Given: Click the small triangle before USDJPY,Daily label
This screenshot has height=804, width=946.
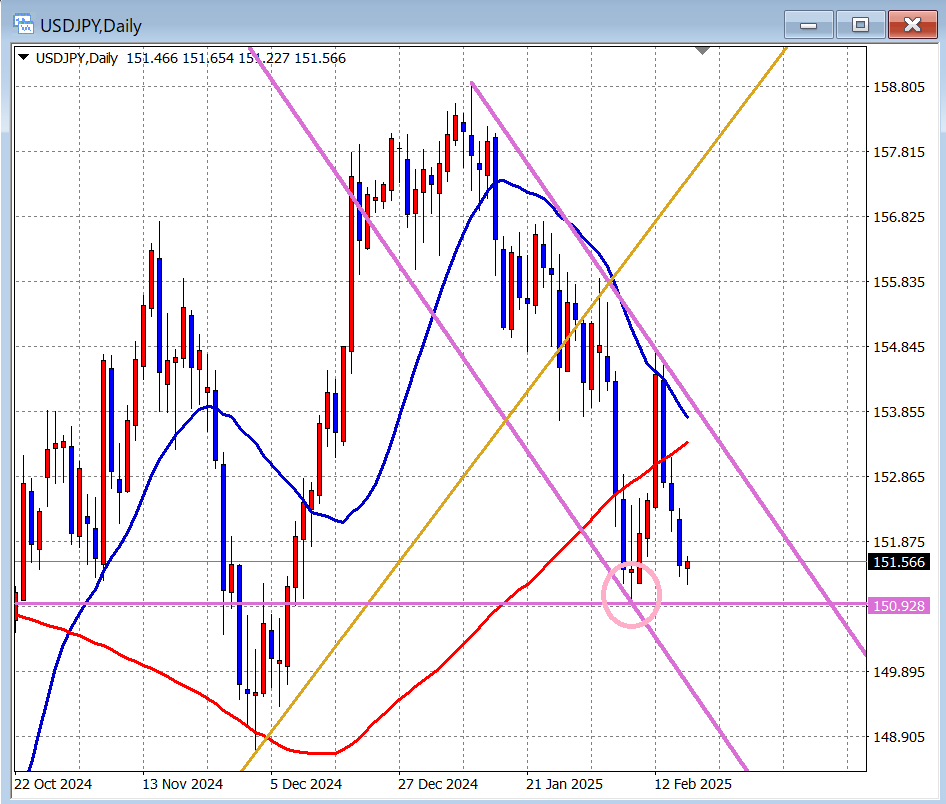Looking at the screenshot, I should 24,58.
